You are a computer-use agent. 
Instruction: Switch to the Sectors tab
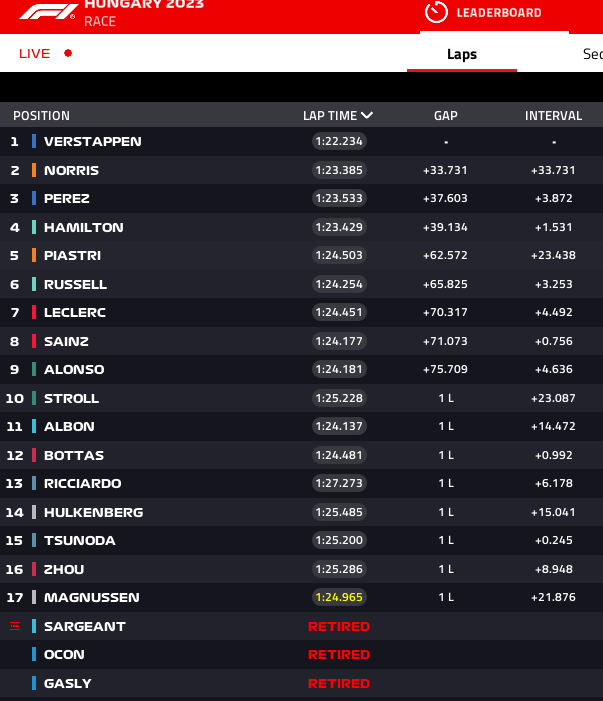pyautogui.click(x=593, y=54)
